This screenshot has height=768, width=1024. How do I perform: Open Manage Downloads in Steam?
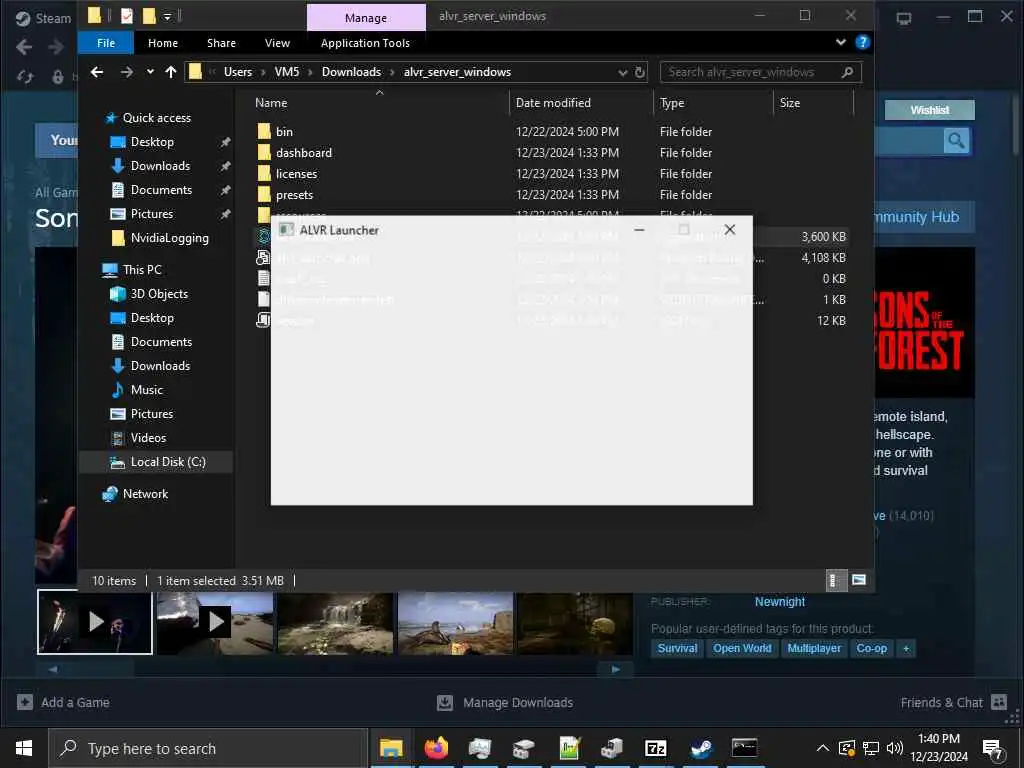(505, 703)
